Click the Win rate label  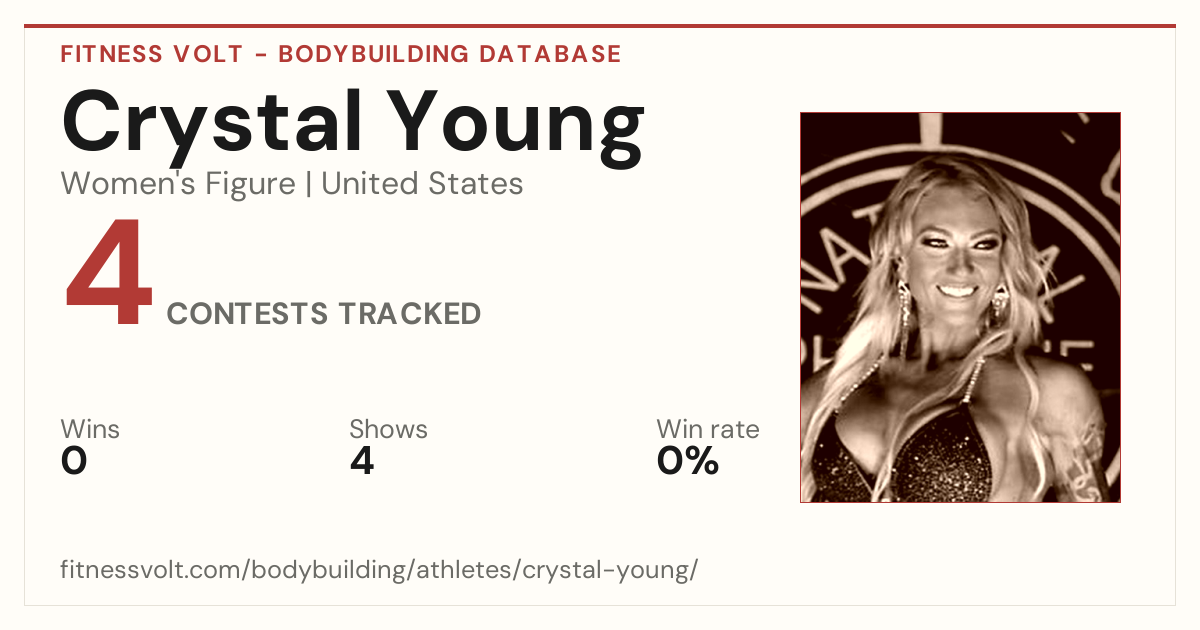708,430
